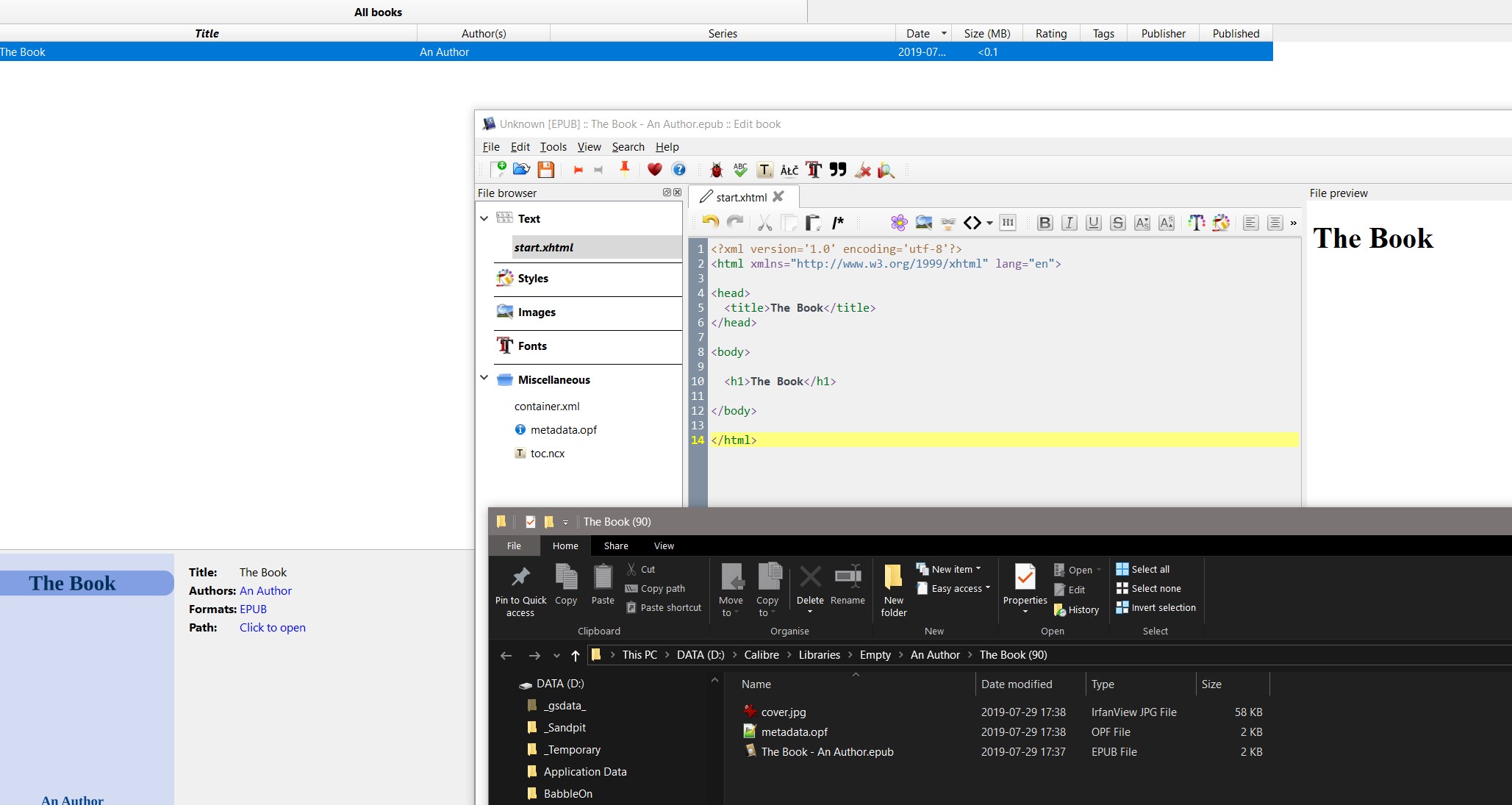This screenshot has width=1512, height=805.
Task: Run the spell check icon
Action: click(740, 171)
